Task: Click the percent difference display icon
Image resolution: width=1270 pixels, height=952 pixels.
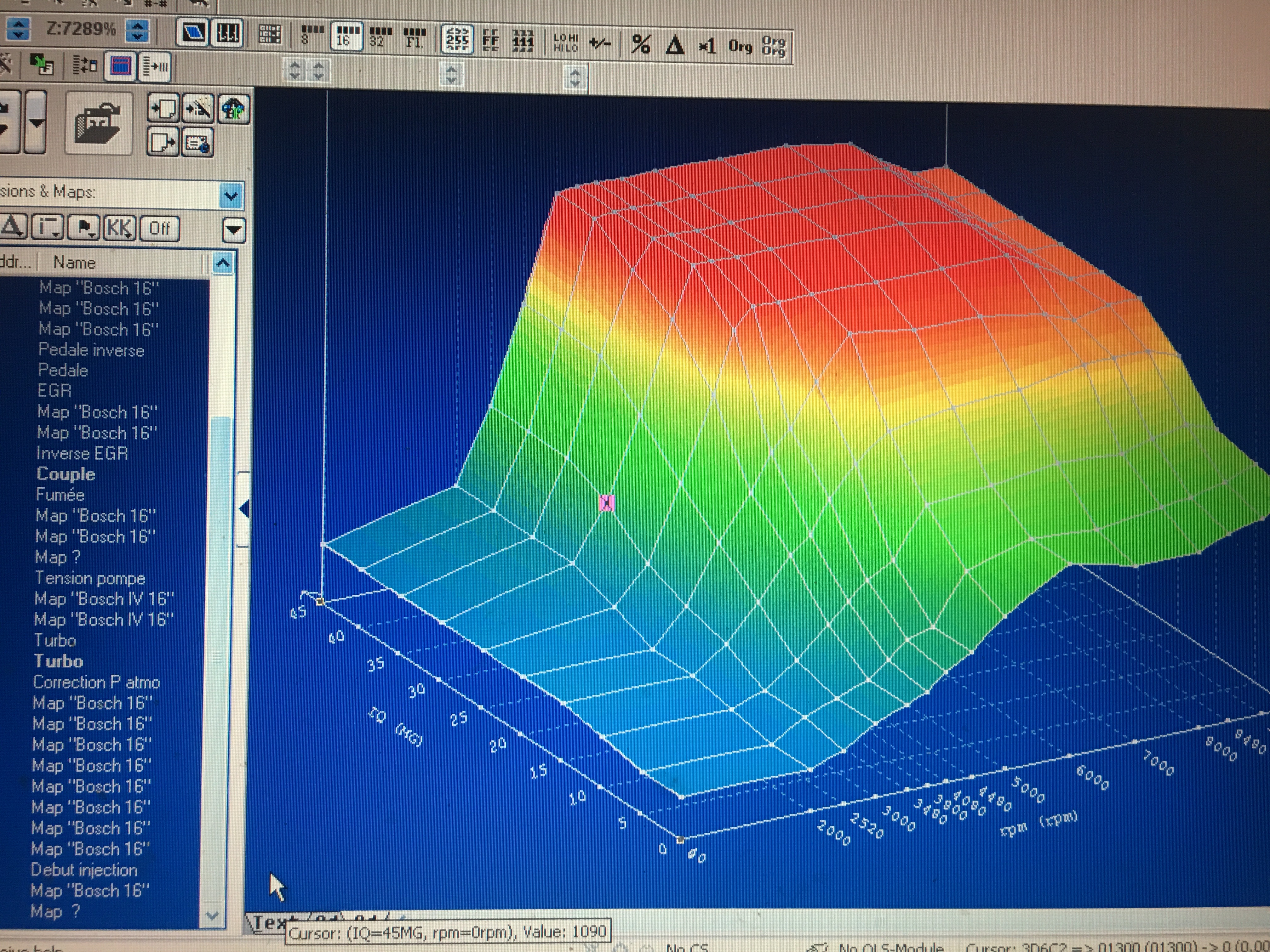Action: coord(641,44)
